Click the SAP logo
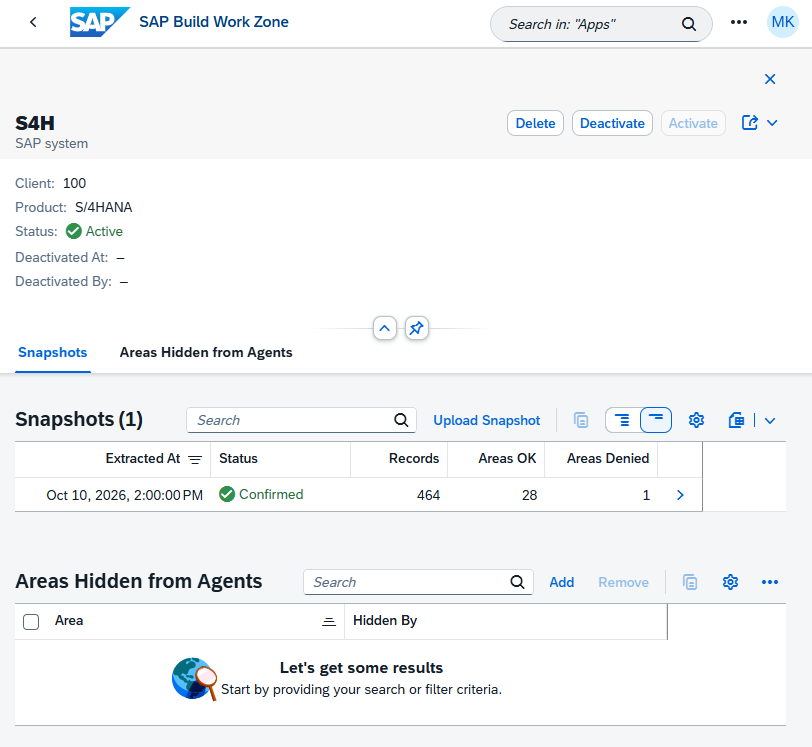This screenshot has height=747, width=812. tap(99, 22)
